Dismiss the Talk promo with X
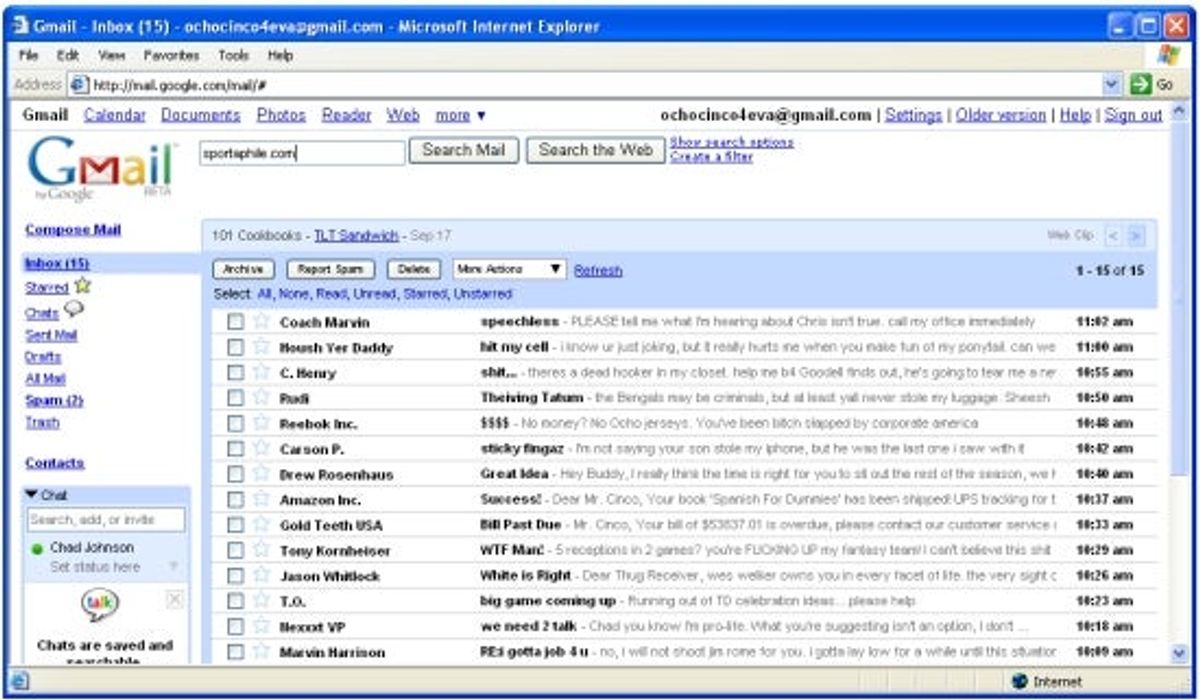This screenshot has height=700, width=1200. coord(175,599)
